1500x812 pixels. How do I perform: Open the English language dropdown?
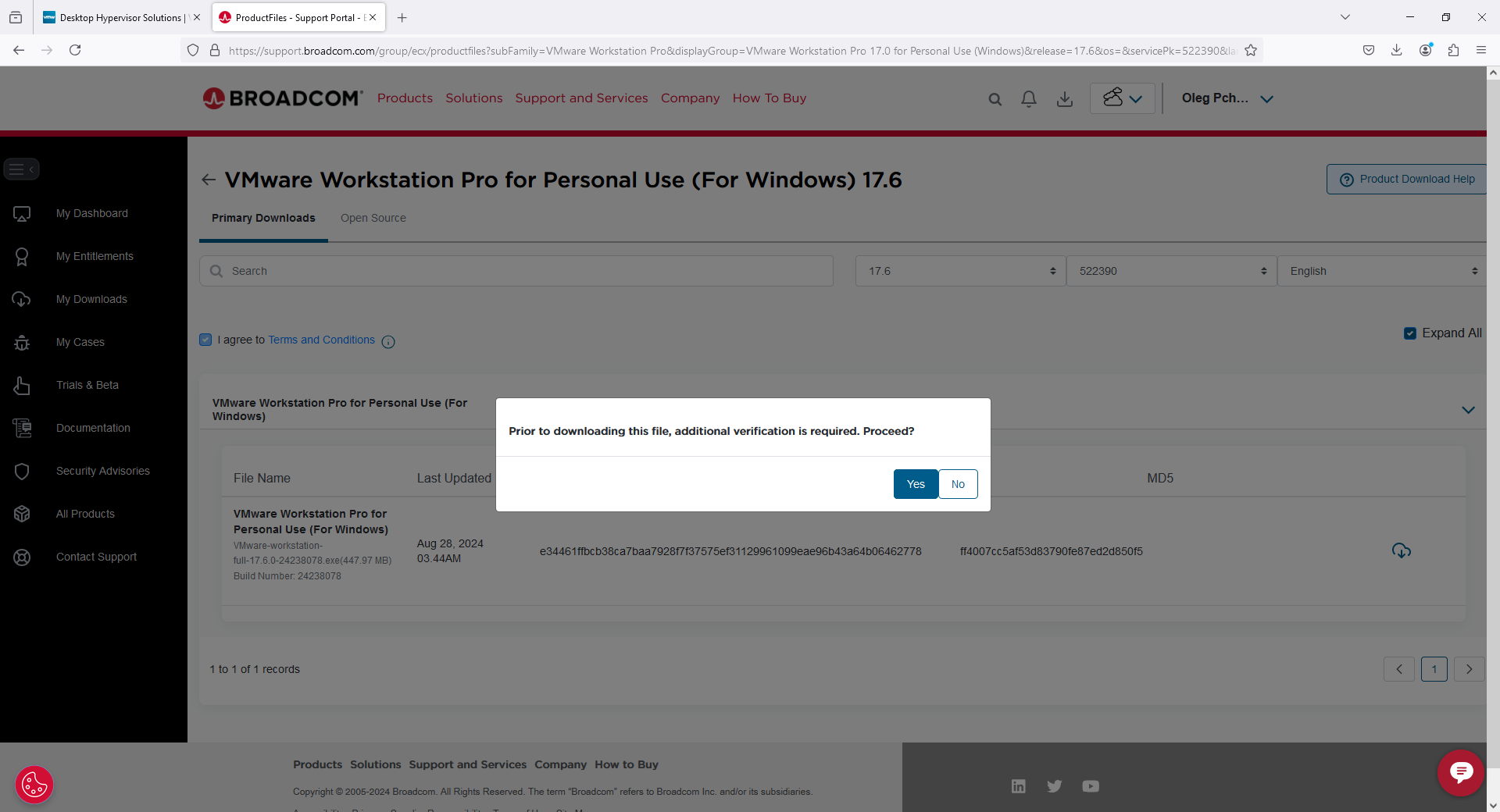point(1382,271)
